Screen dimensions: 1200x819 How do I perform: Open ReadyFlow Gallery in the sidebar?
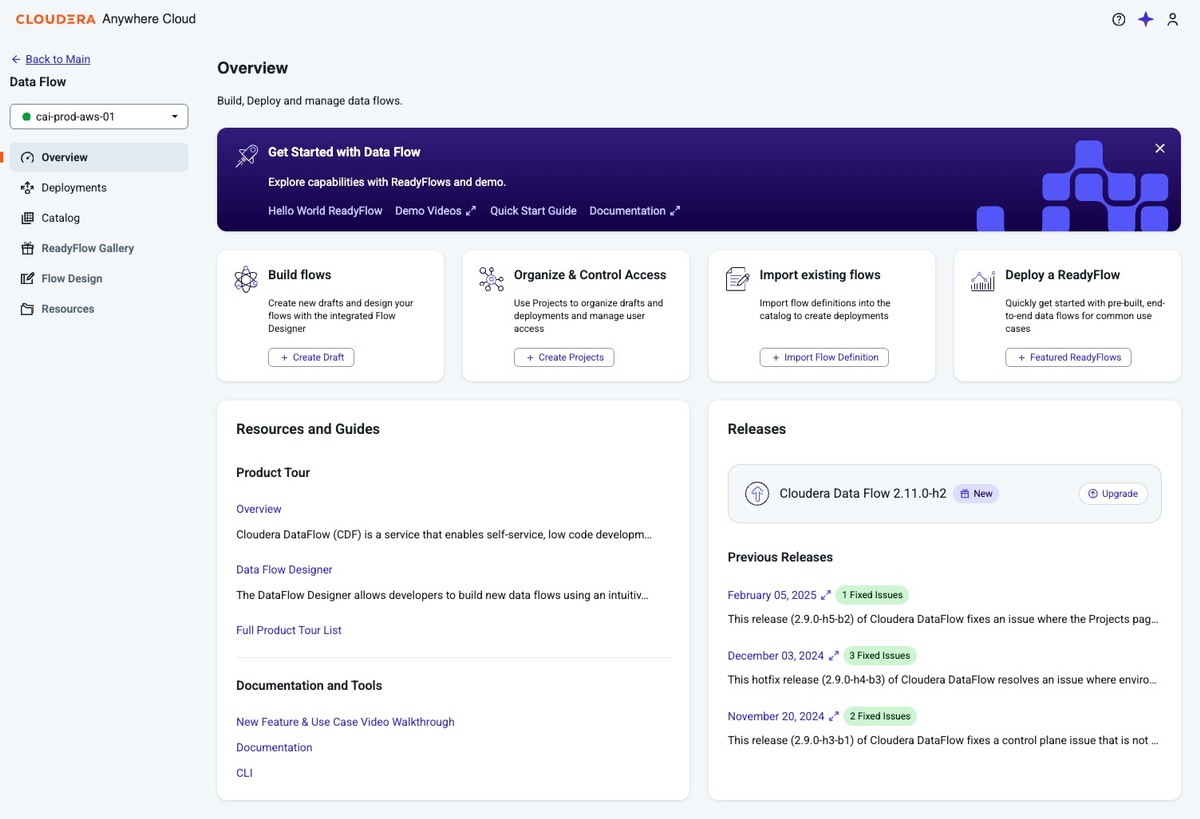coord(99,248)
